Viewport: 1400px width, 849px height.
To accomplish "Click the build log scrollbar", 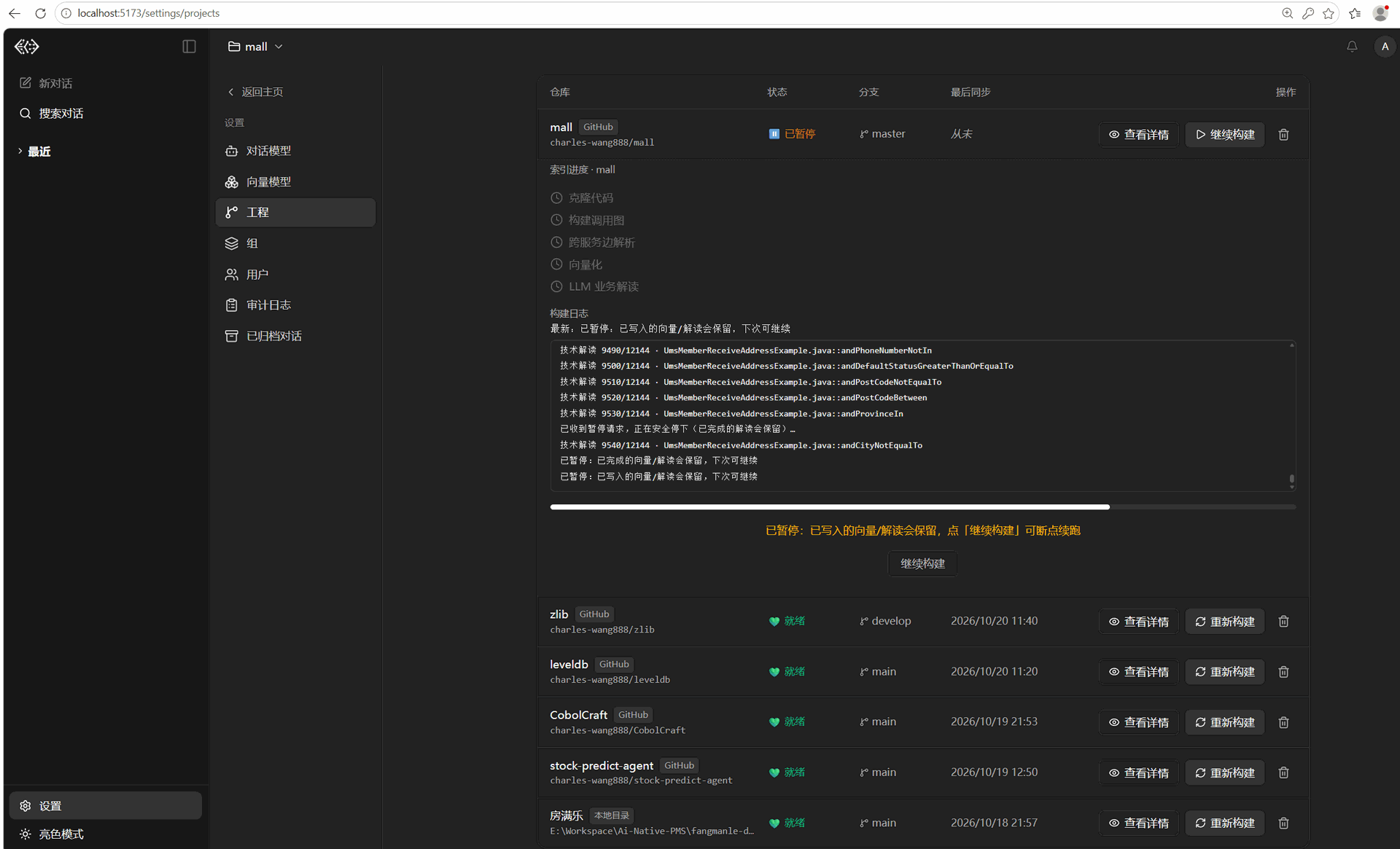I will click(x=1291, y=480).
